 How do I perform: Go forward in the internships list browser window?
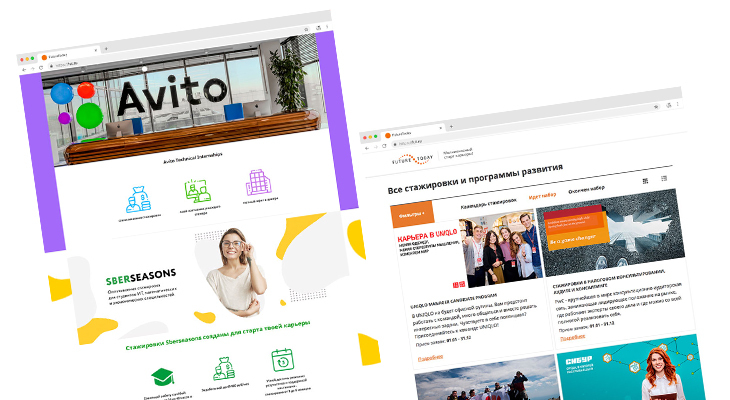(375, 147)
